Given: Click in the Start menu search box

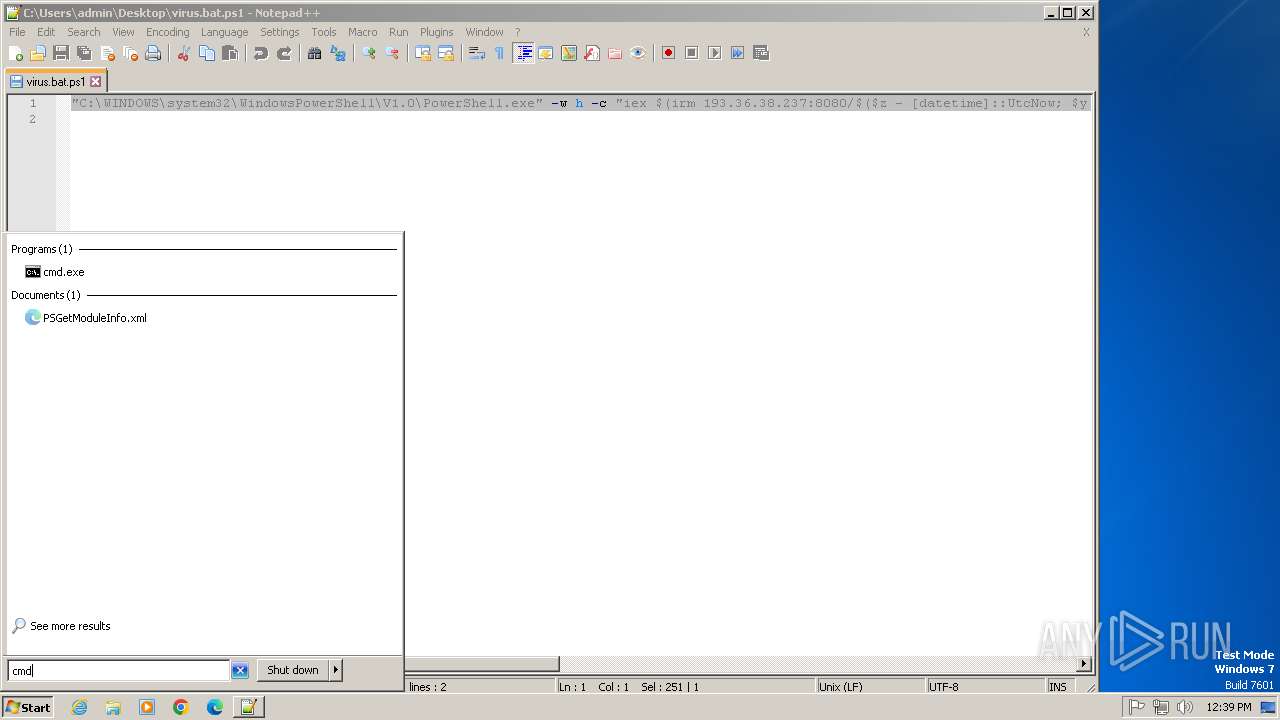Looking at the screenshot, I should pyautogui.click(x=119, y=671).
